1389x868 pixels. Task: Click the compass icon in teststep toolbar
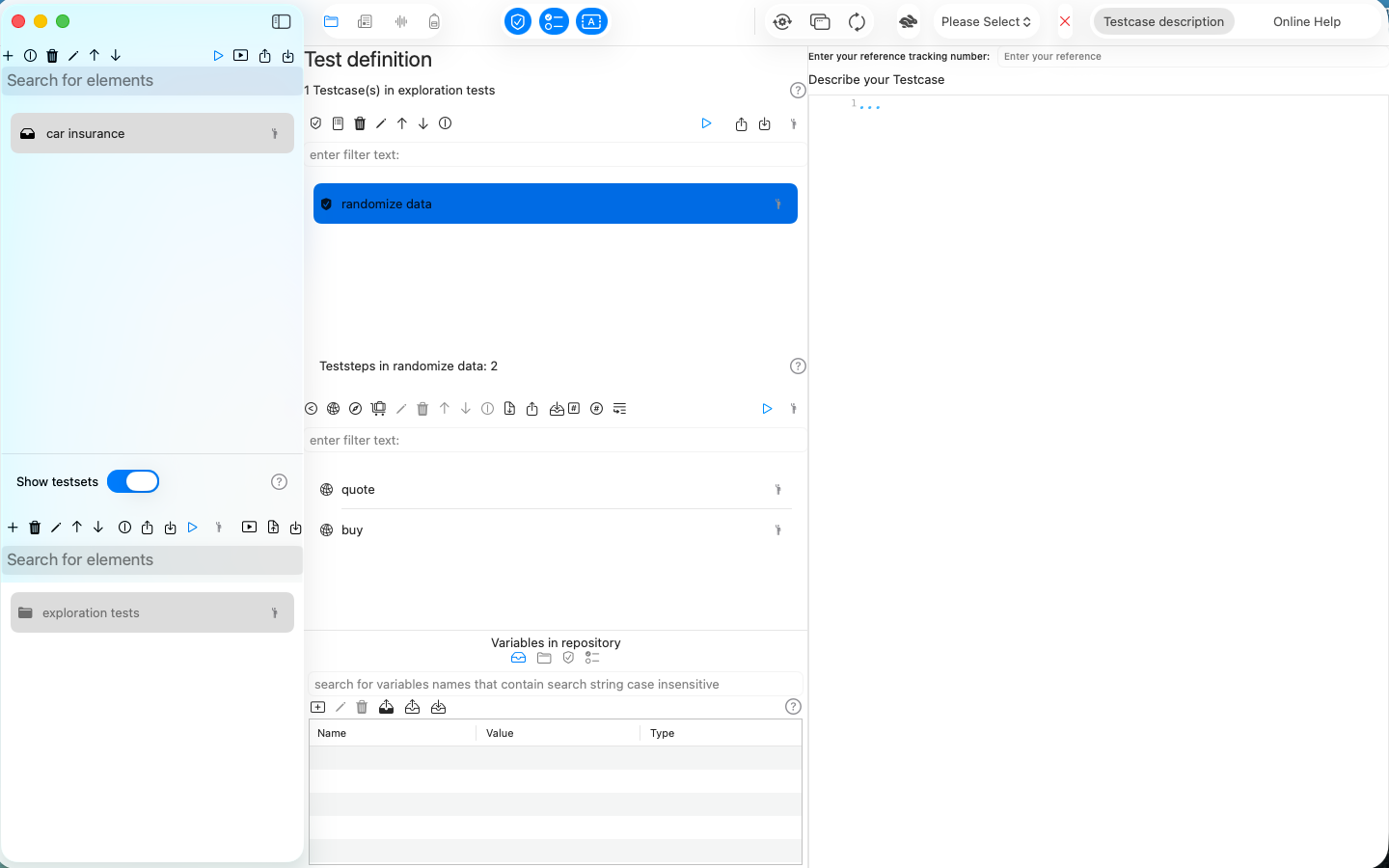click(355, 408)
